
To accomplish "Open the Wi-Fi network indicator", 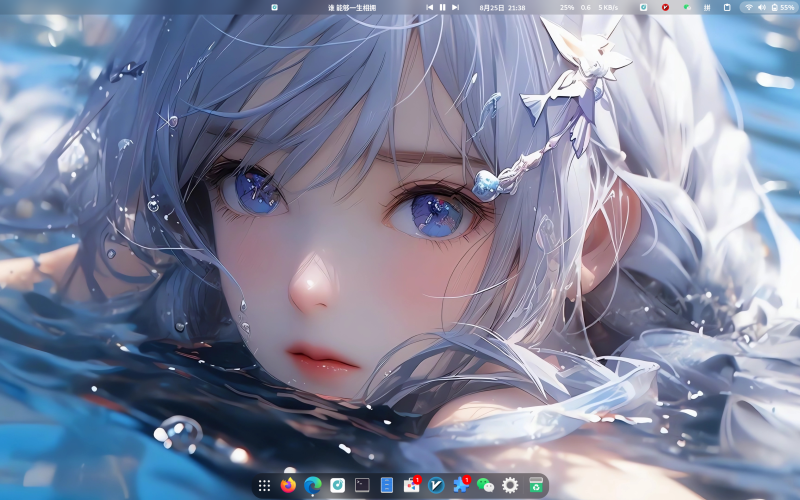I will (748, 7).
